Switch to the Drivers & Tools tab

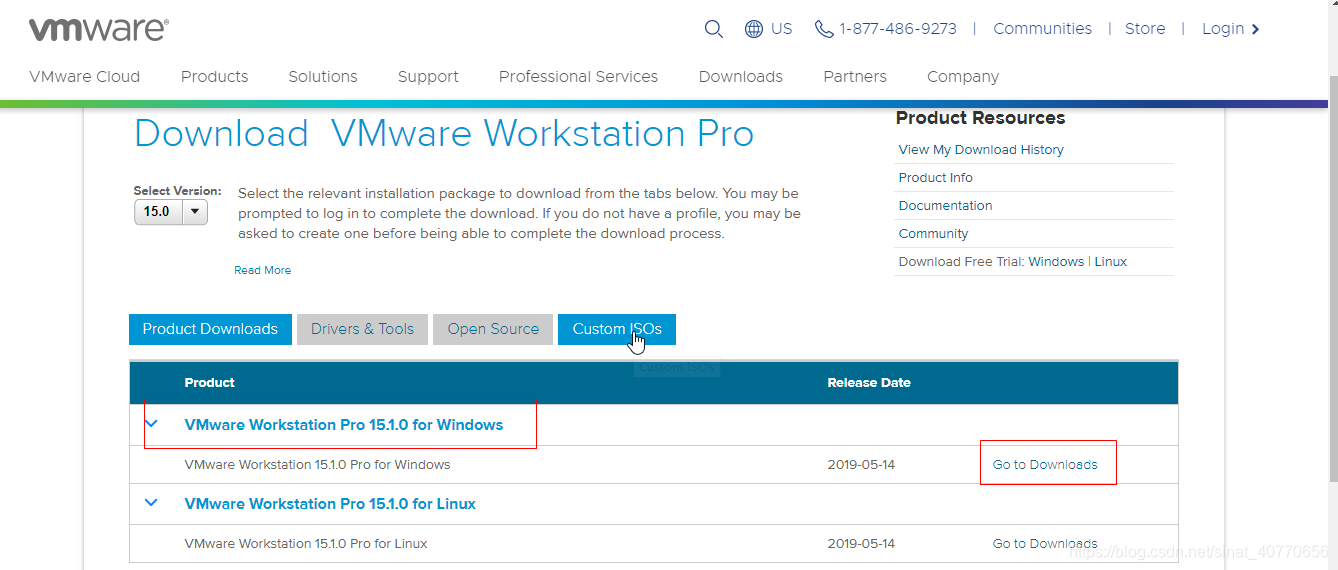[362, 329]
